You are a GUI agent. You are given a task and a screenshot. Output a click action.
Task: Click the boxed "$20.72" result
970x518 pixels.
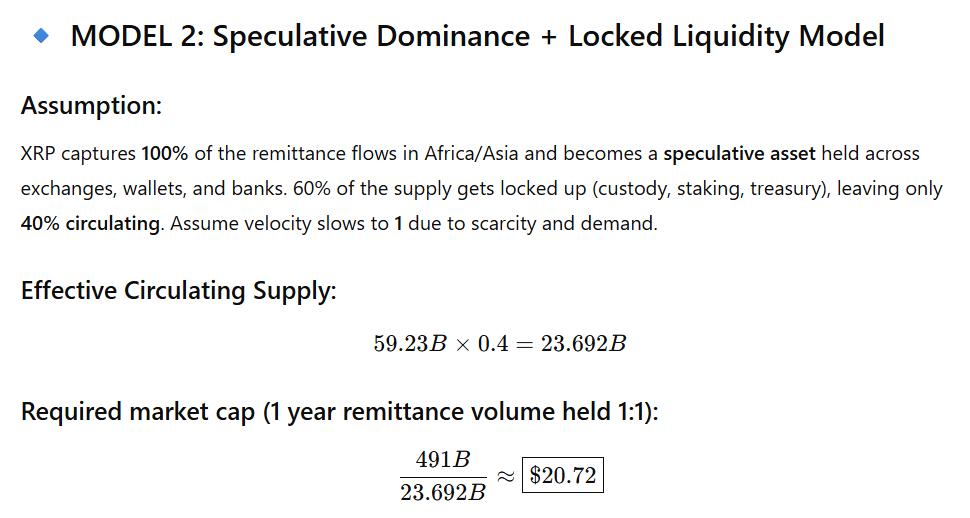pos(563,475)
